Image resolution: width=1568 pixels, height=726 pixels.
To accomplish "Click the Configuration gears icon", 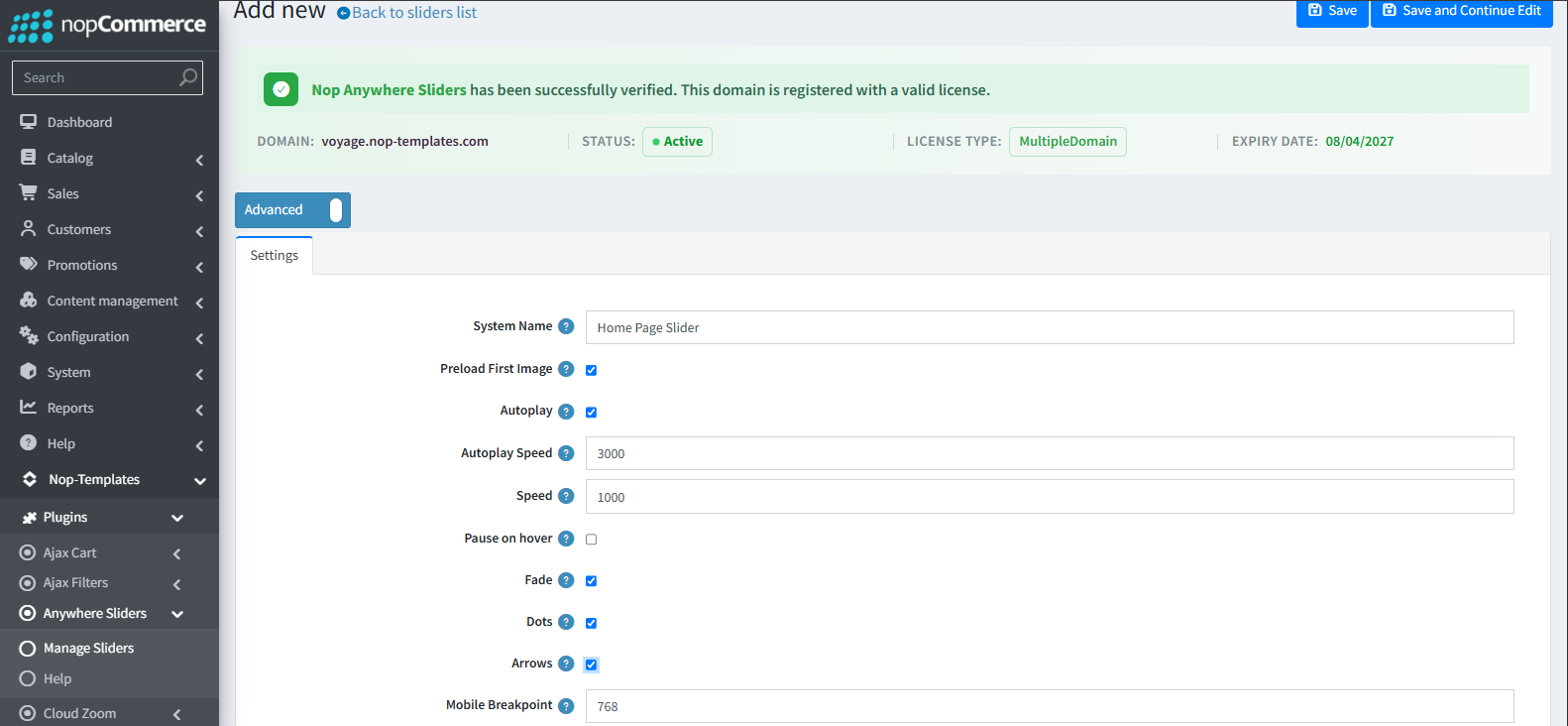I will click(x=29, y=336).
